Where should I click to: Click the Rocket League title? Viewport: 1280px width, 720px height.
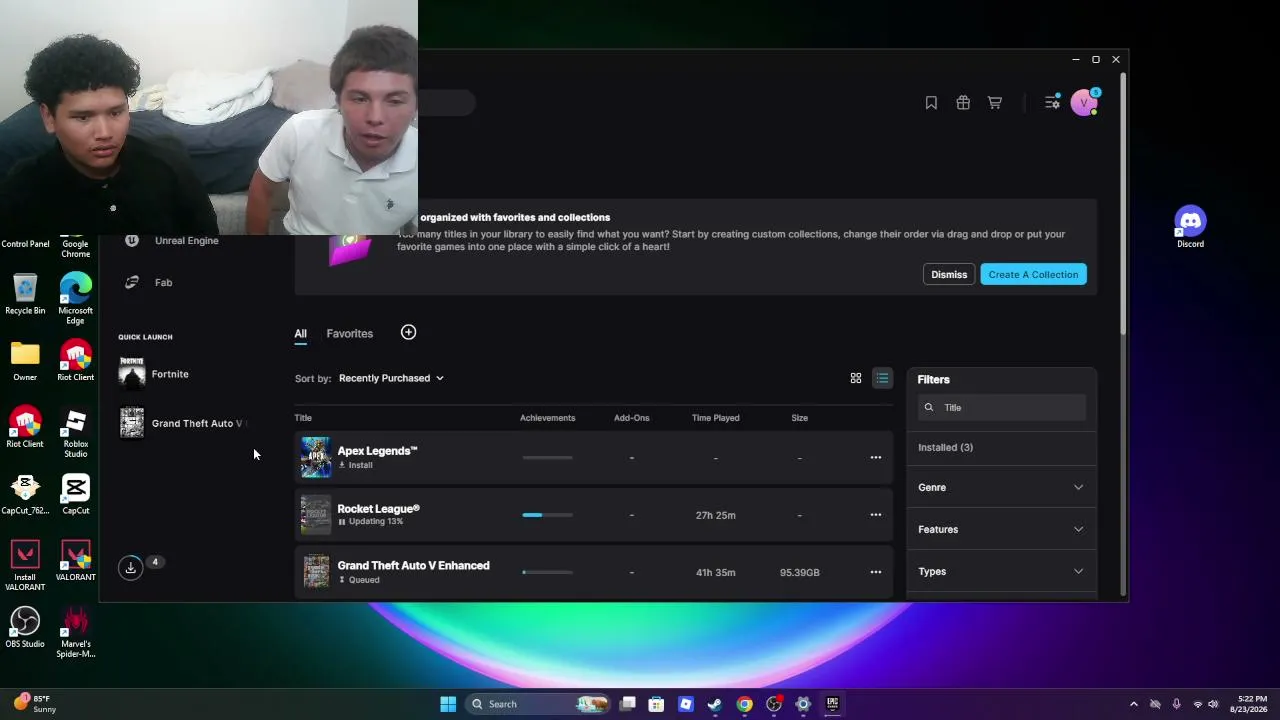(x=378, y=509)
